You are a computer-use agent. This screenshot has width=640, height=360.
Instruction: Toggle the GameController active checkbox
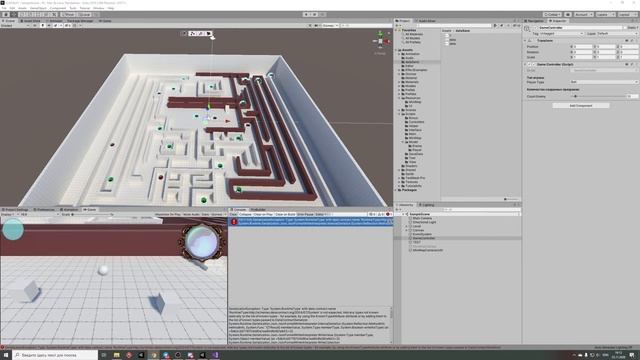[x=536, y=28]
